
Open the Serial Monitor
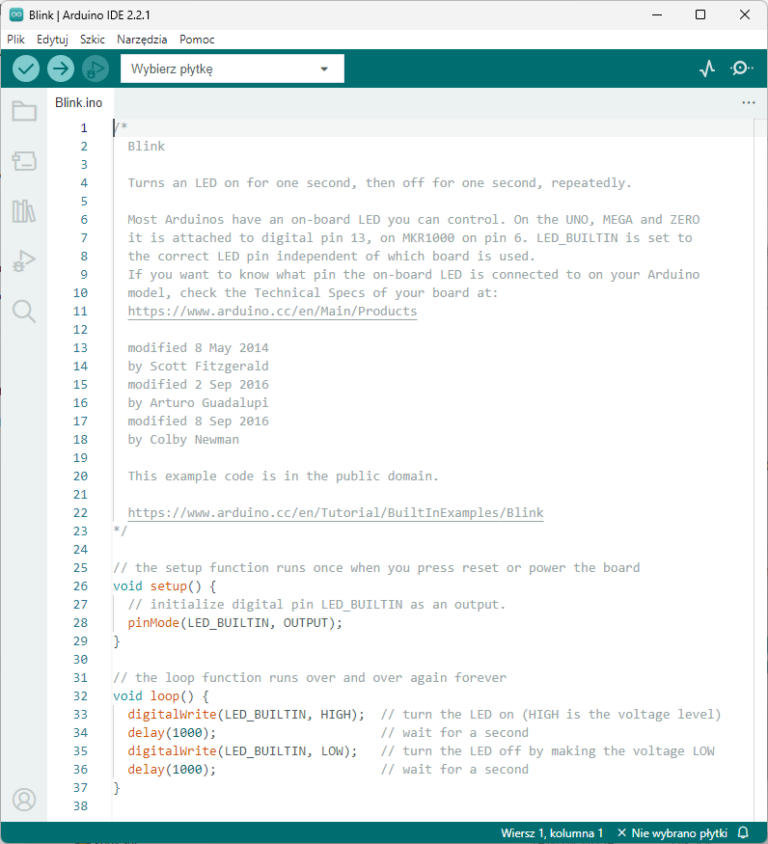click(x=741, y=68)
